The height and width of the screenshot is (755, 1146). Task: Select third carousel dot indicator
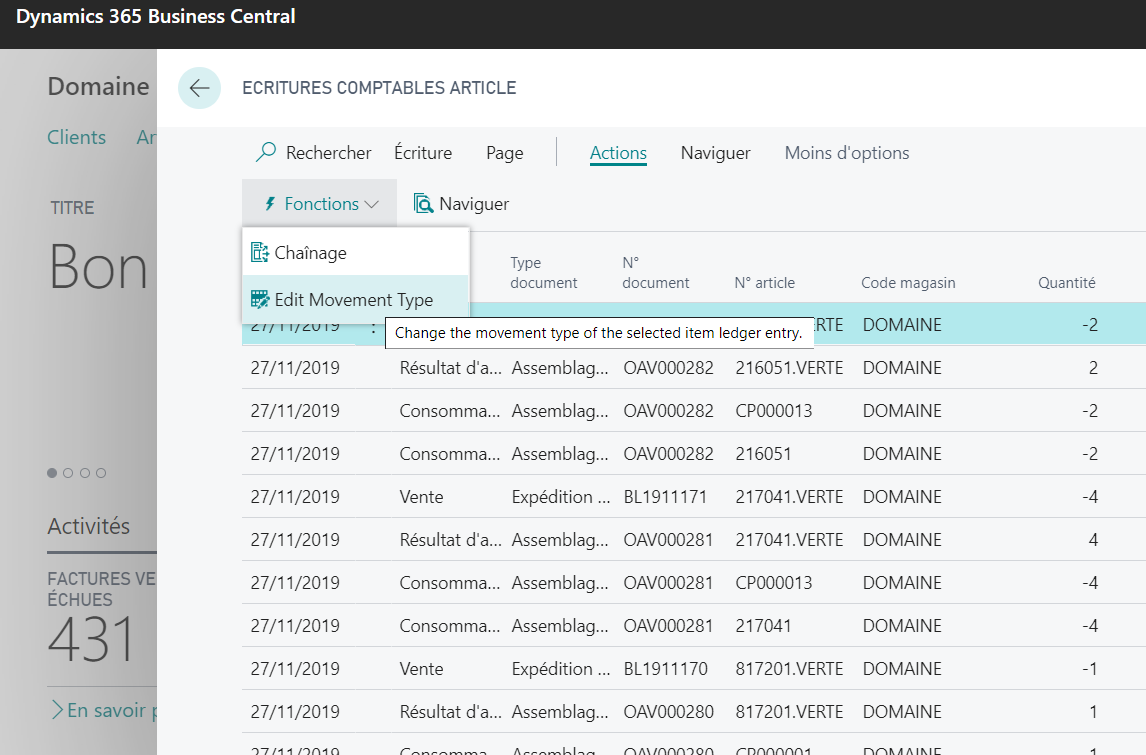(x=85, y=473)
